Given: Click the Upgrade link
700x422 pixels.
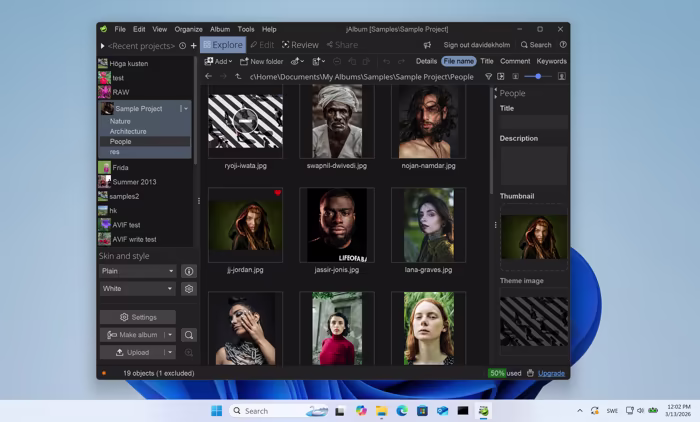Looking at the screenshot, I should pyautogui.click(x=551, y=373).
